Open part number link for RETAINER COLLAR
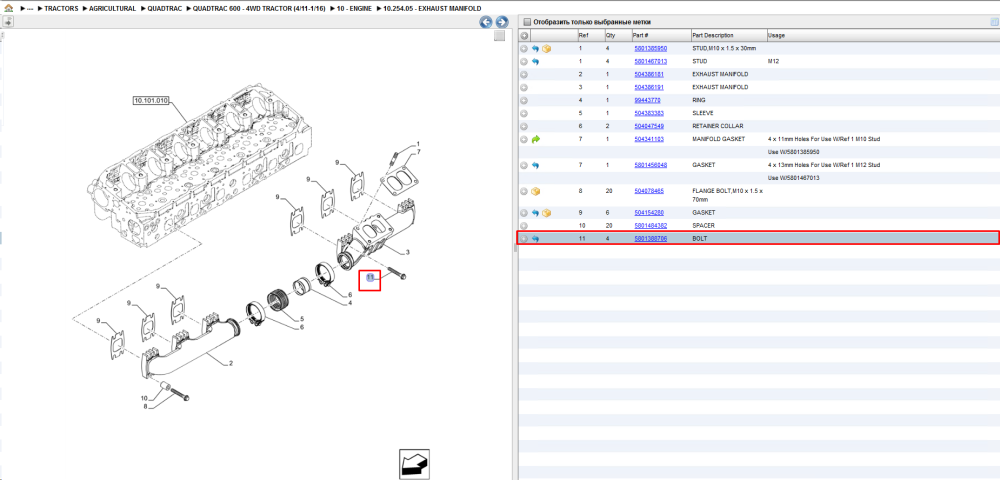 click(x=649, y=126)
